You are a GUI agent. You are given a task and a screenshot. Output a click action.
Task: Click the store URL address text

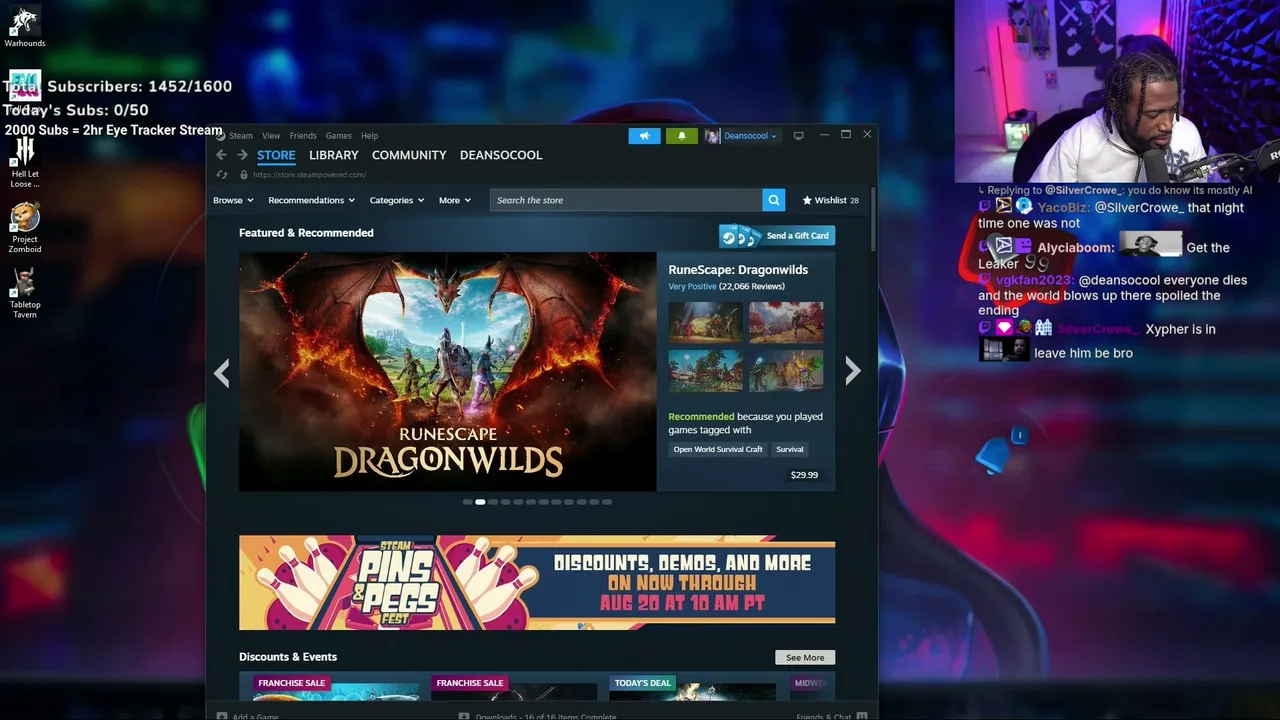click(x=309, y=175)
